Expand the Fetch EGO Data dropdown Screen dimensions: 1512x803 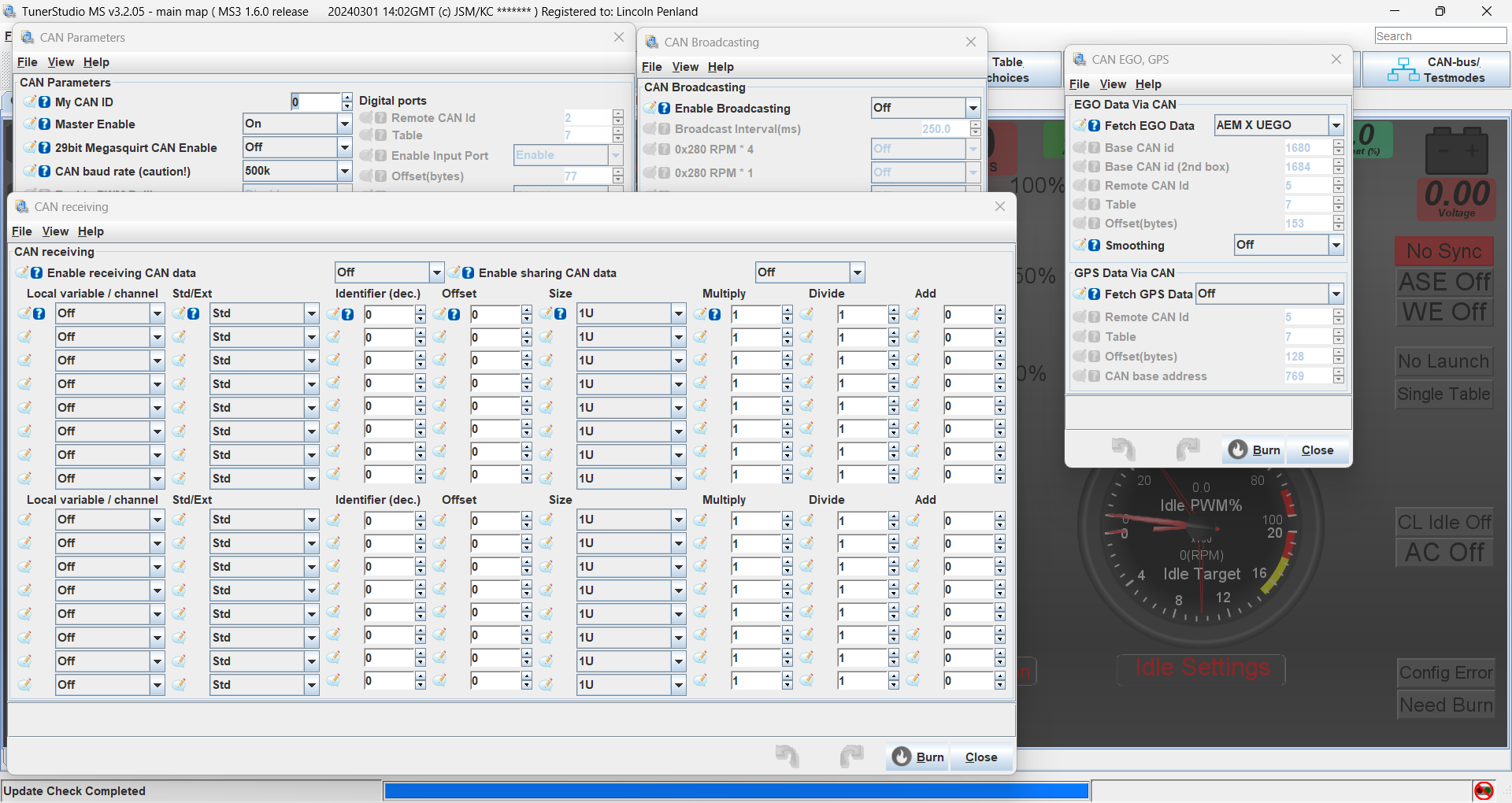tap(1336, 126)
